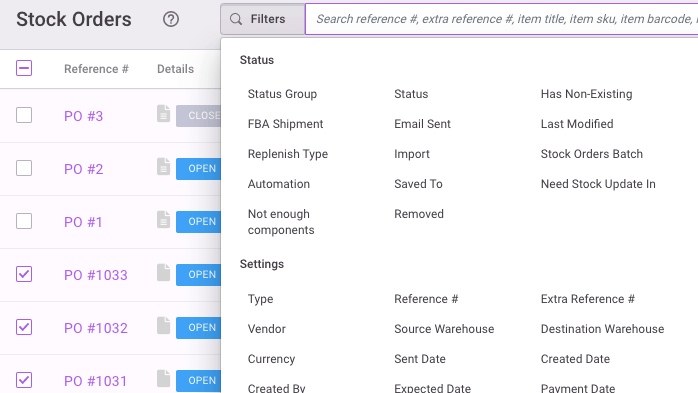Add the Vendor filter

pyautogui.click(x=267, y=329)
